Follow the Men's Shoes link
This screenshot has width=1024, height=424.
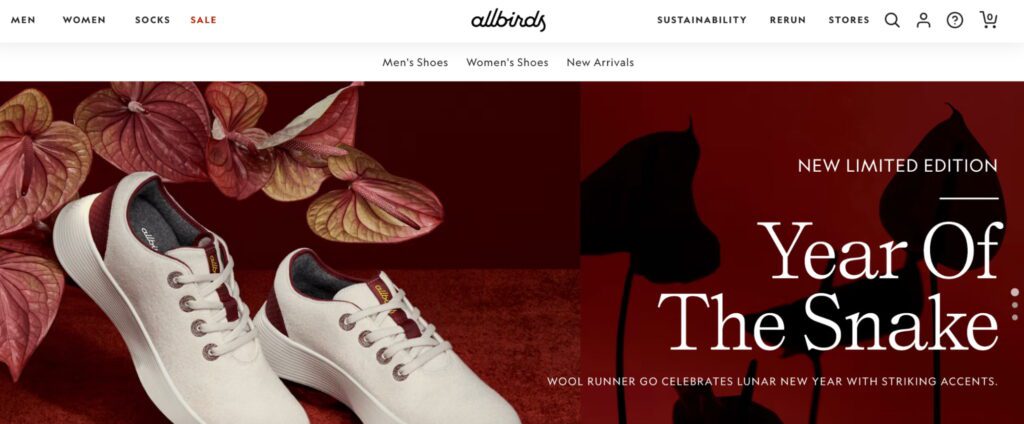(415, 63)
